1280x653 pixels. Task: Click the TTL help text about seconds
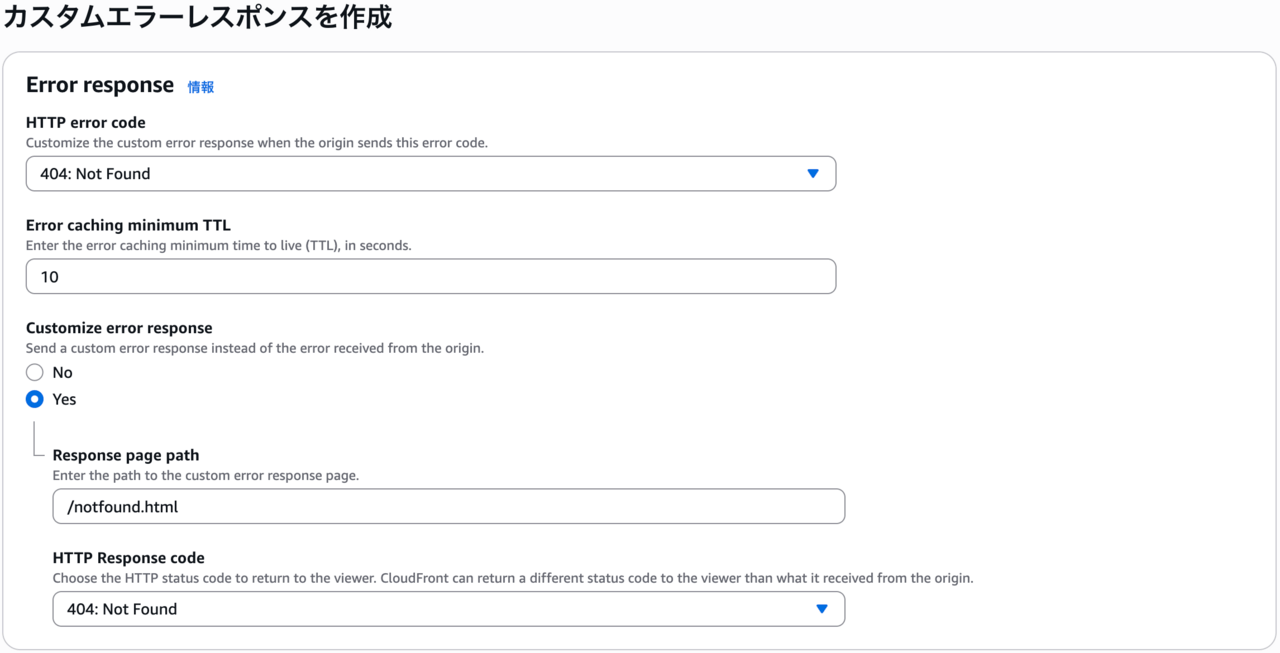tap(218, 245)
